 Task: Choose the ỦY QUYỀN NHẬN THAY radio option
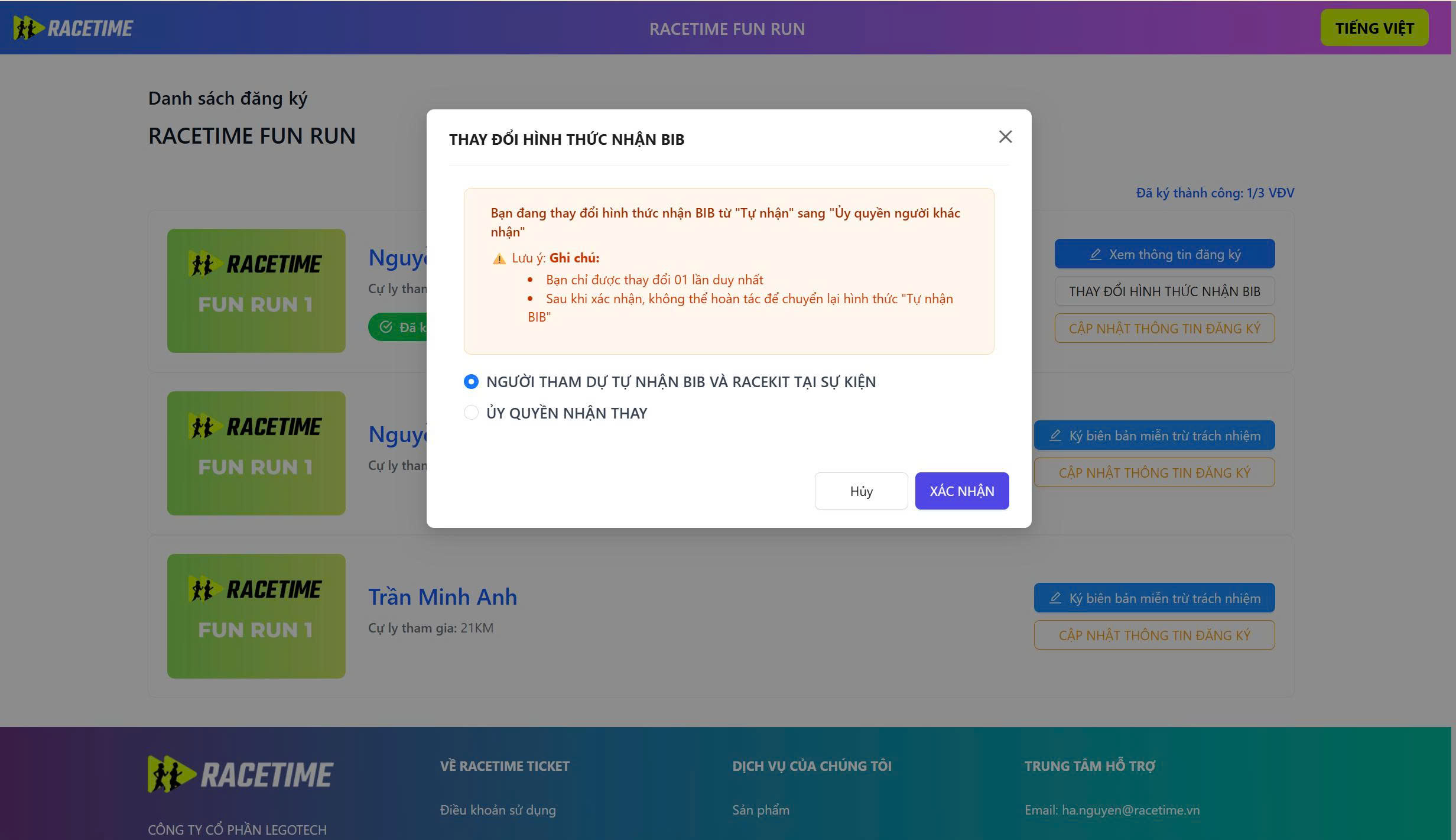(471, 413)
